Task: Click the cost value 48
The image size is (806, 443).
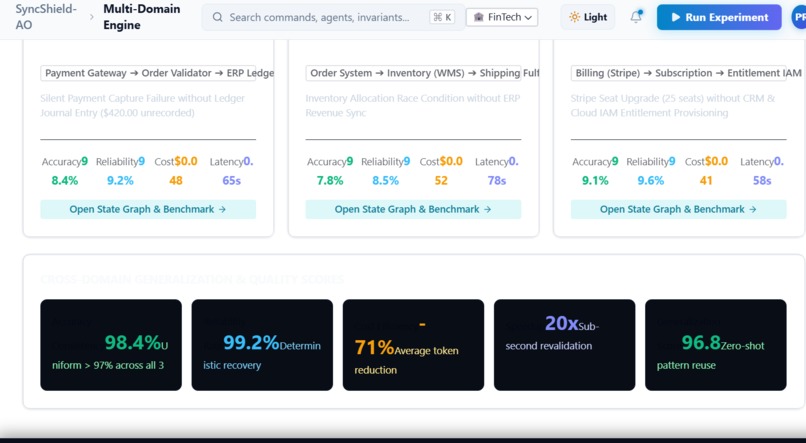Action: click(x=176, y=180)
